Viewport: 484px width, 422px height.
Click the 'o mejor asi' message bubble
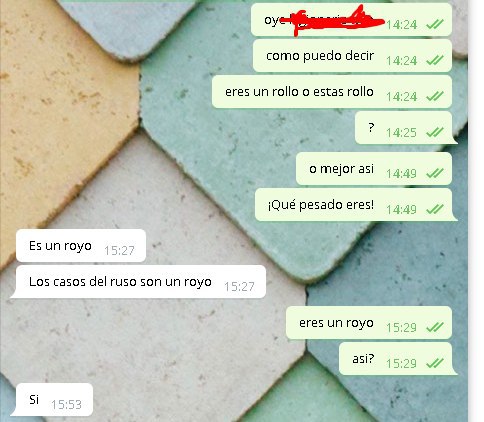pyautogui.click(x=374, y=169)
